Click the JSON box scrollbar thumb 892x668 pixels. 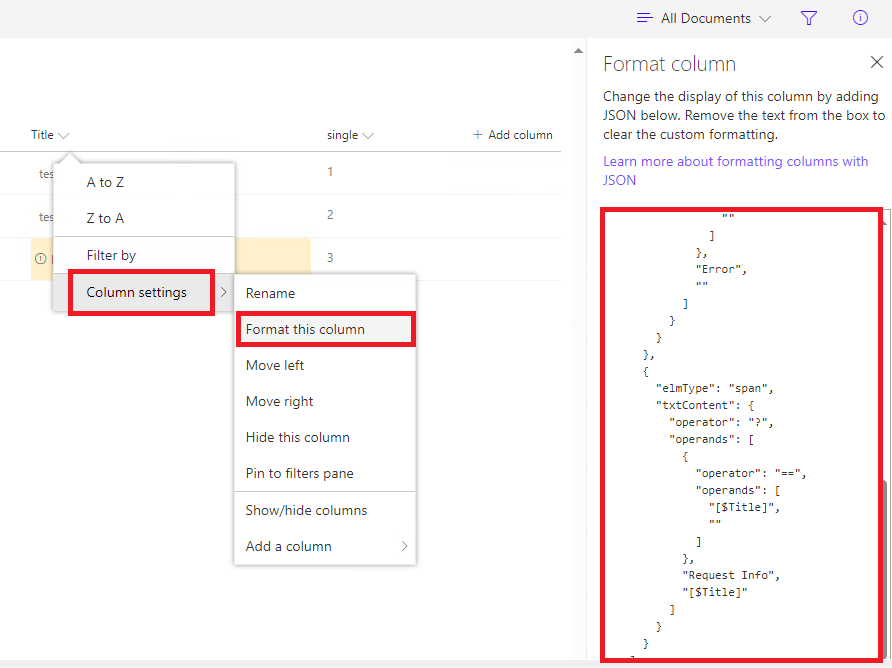[885, 569]
